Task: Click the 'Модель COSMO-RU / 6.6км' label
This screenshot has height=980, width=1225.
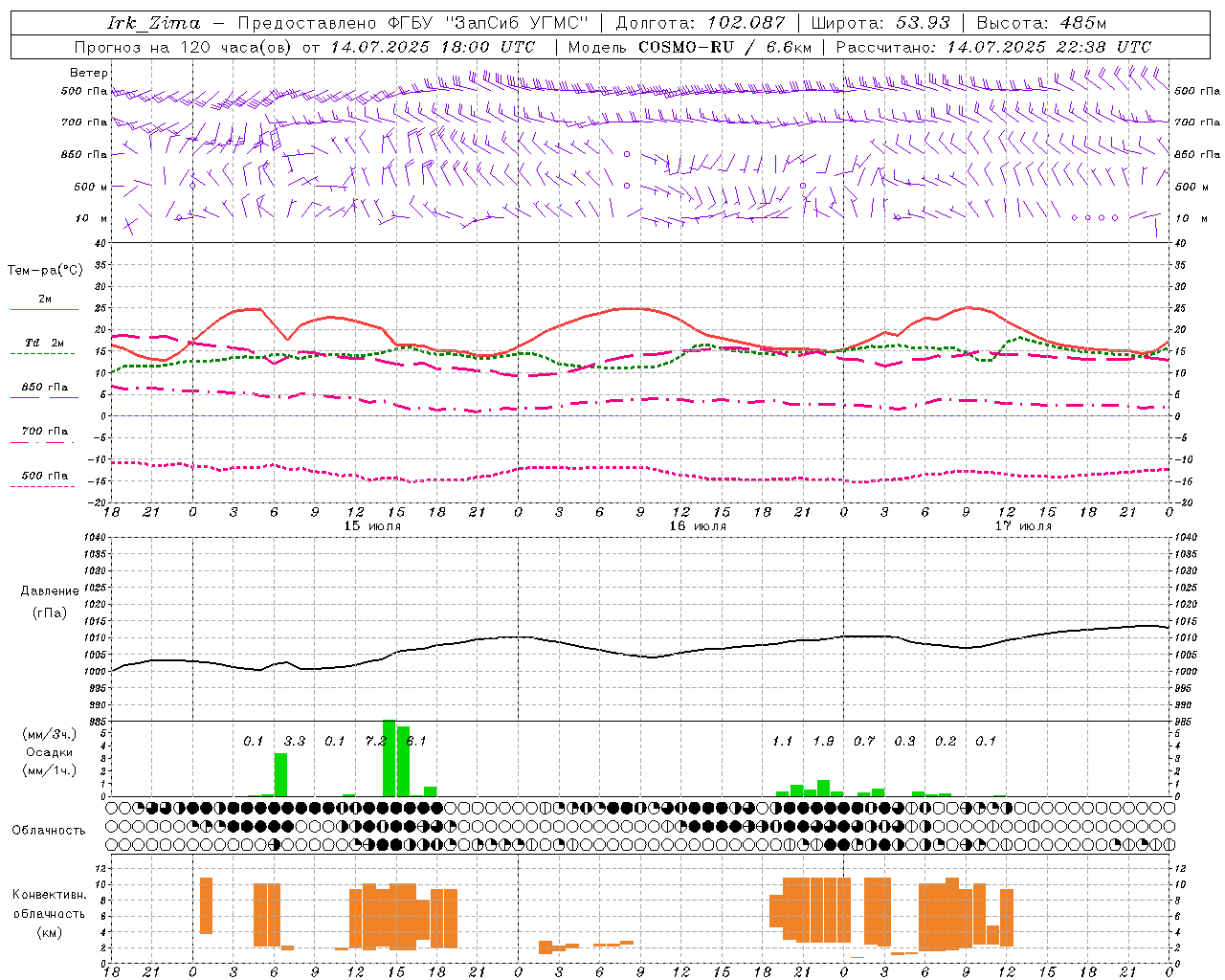Action: 689,47
